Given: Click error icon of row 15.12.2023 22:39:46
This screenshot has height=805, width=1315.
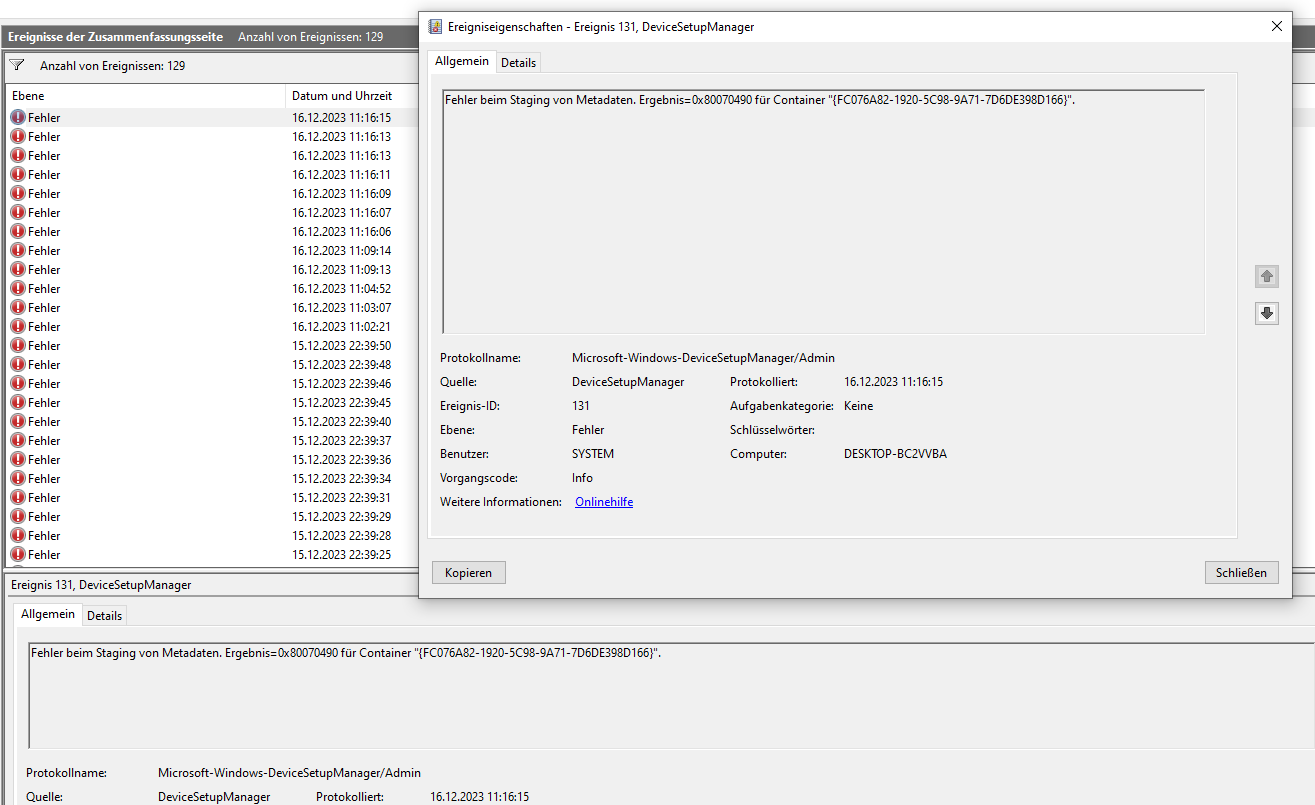Looking at the screenshot, I should point(18,383).
